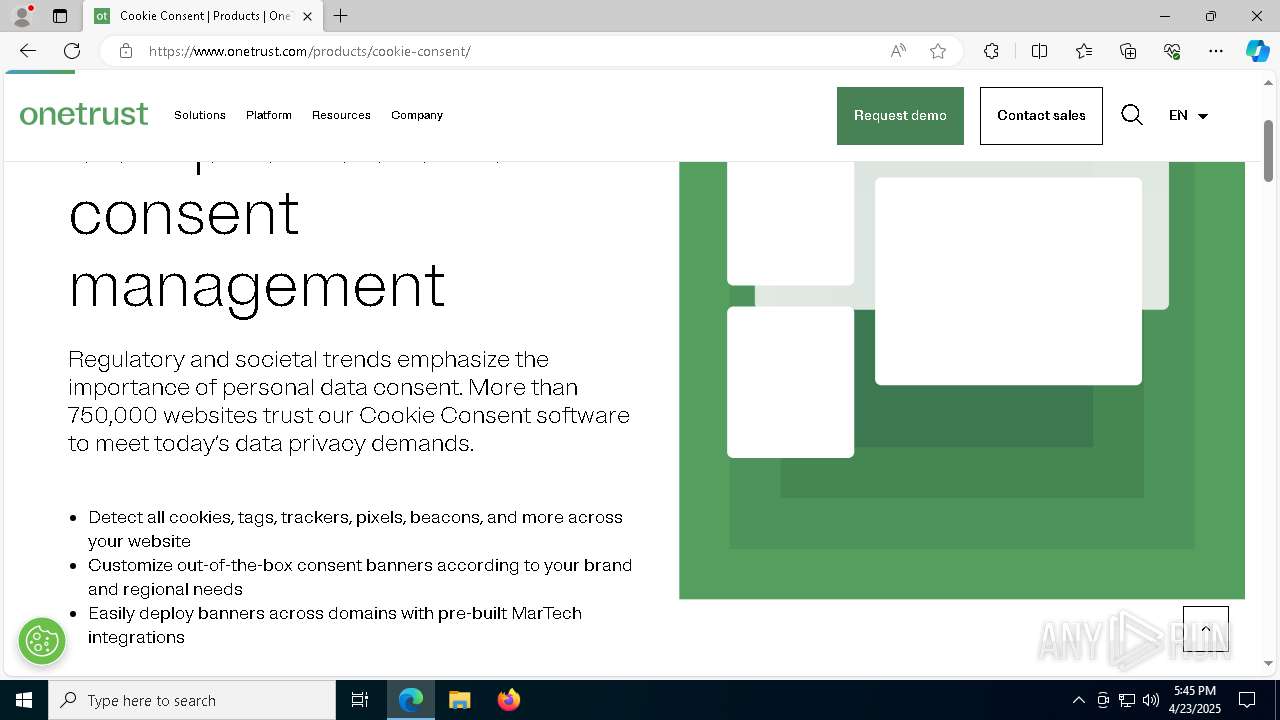This screenshot has width=1280, height=720.
Task: Open cookie preferences floating button
Action: (x=42, y=640)
